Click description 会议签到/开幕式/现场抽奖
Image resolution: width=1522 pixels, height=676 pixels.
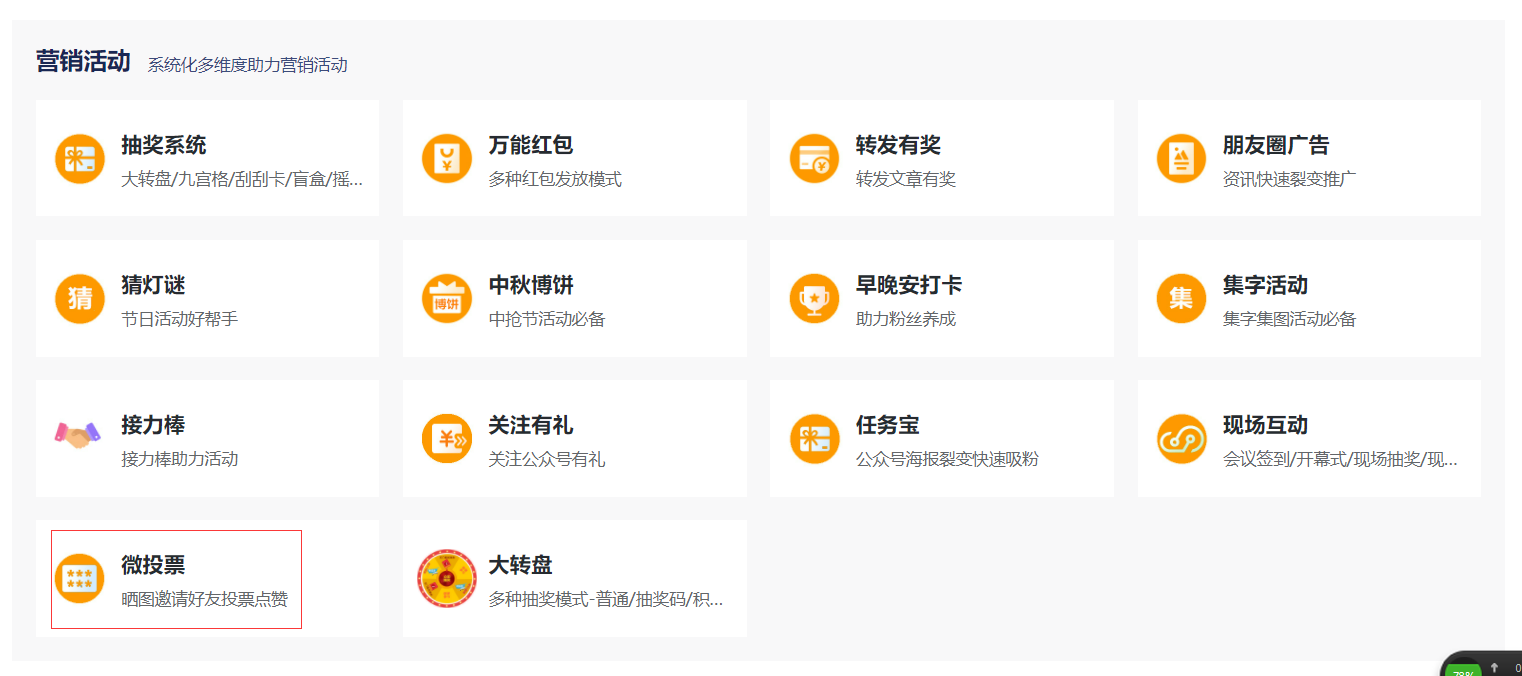pos(1340,460)
